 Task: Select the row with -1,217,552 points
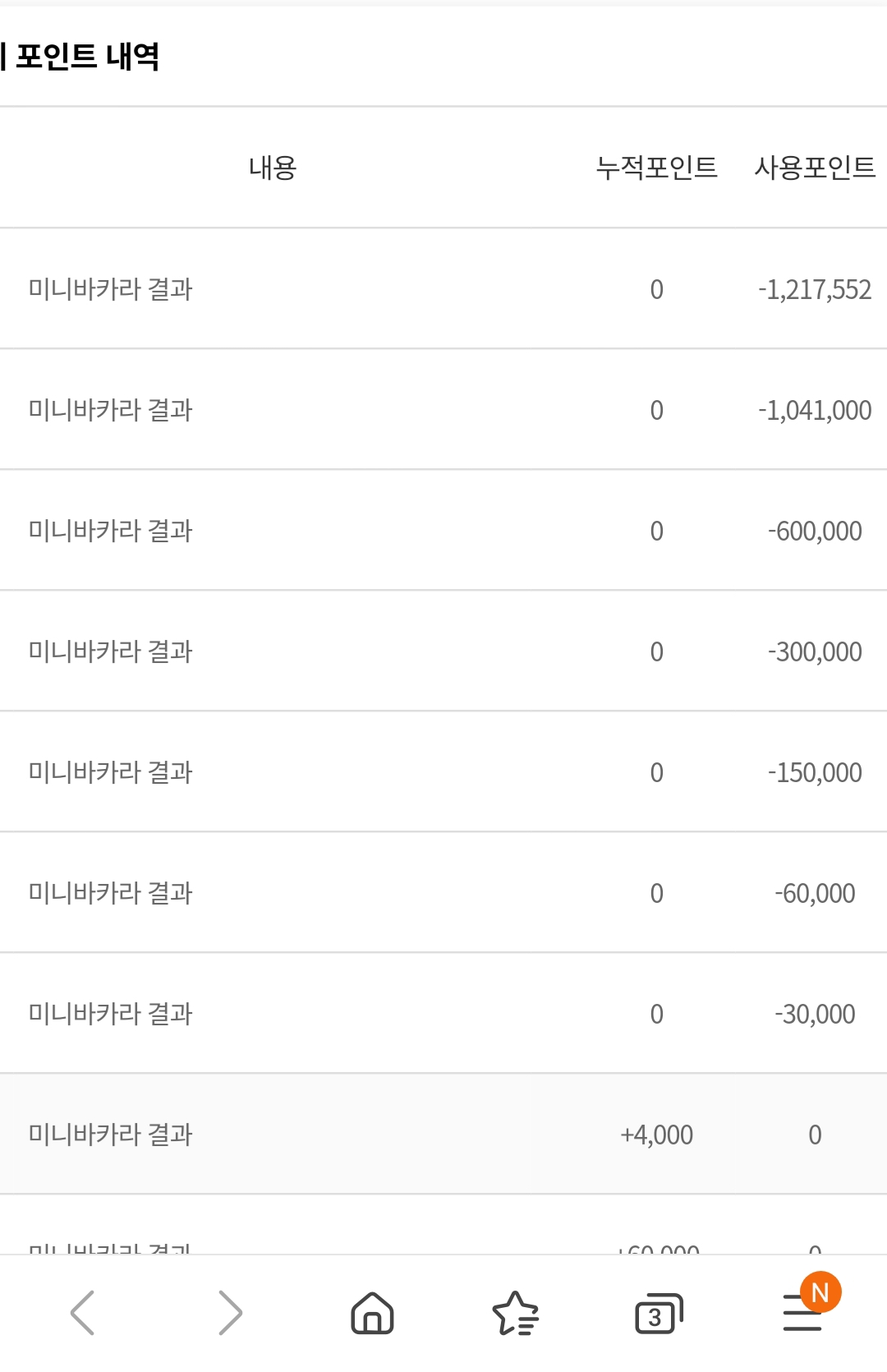(443, 288)
